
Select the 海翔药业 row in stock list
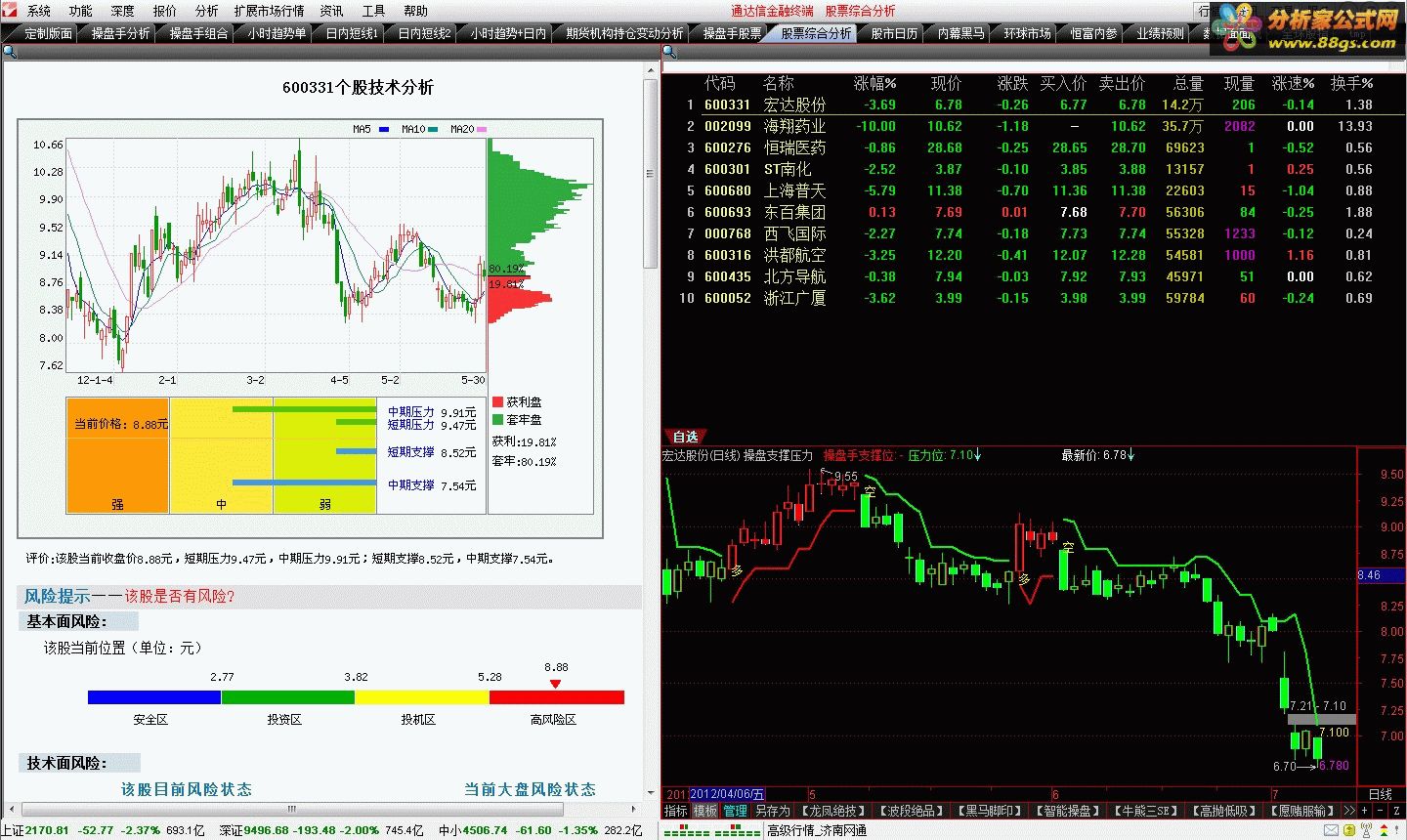pos(1034,126)
